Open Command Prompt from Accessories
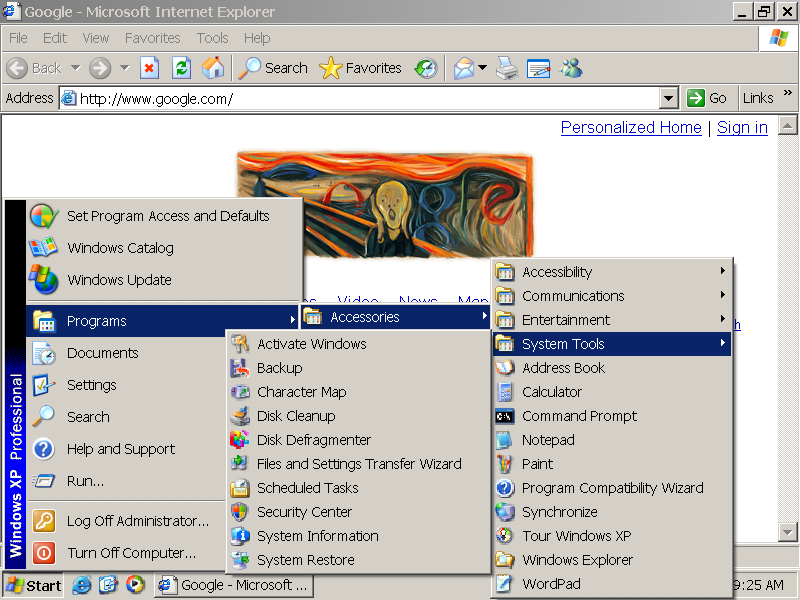800x600 pixels. click(612, 416)
